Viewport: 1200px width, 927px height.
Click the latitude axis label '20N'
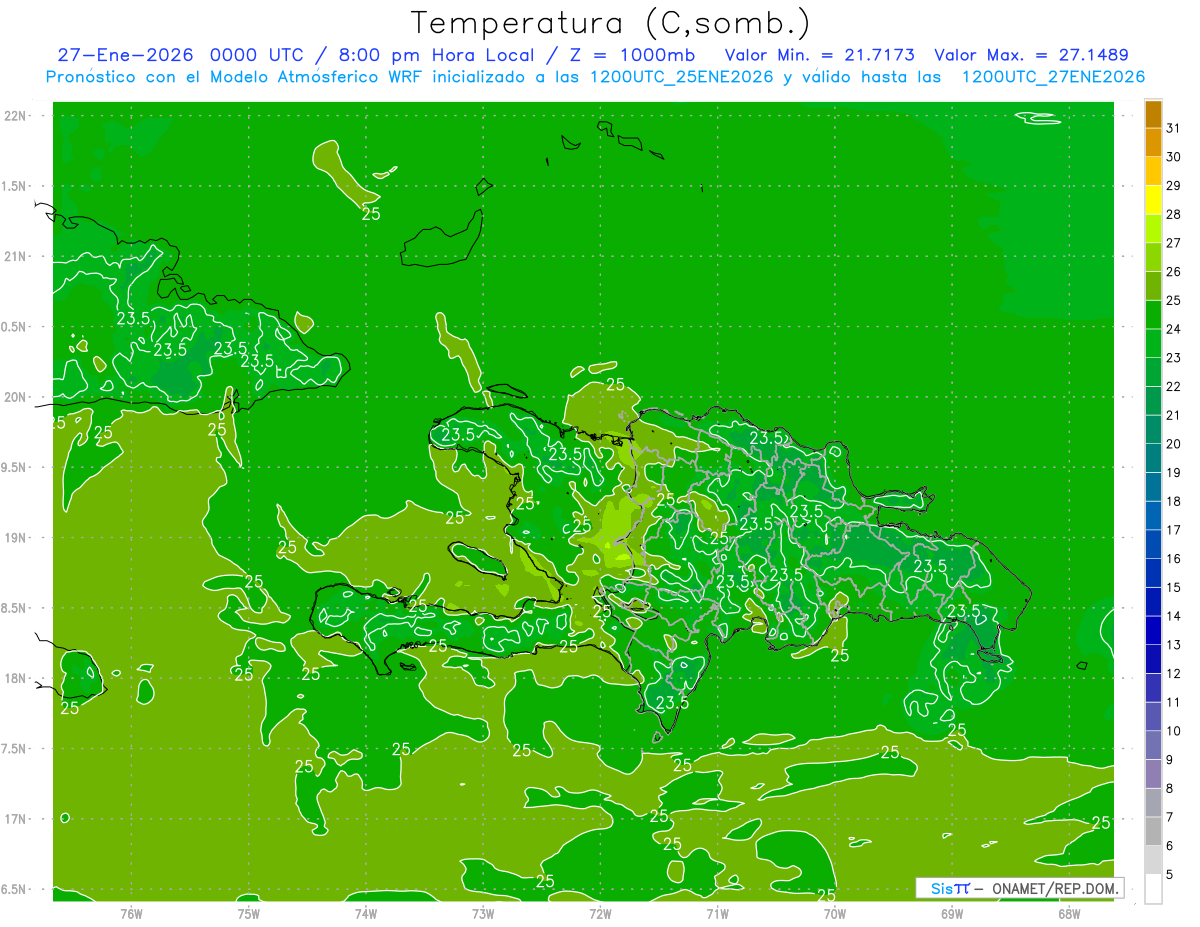[16, 397]
